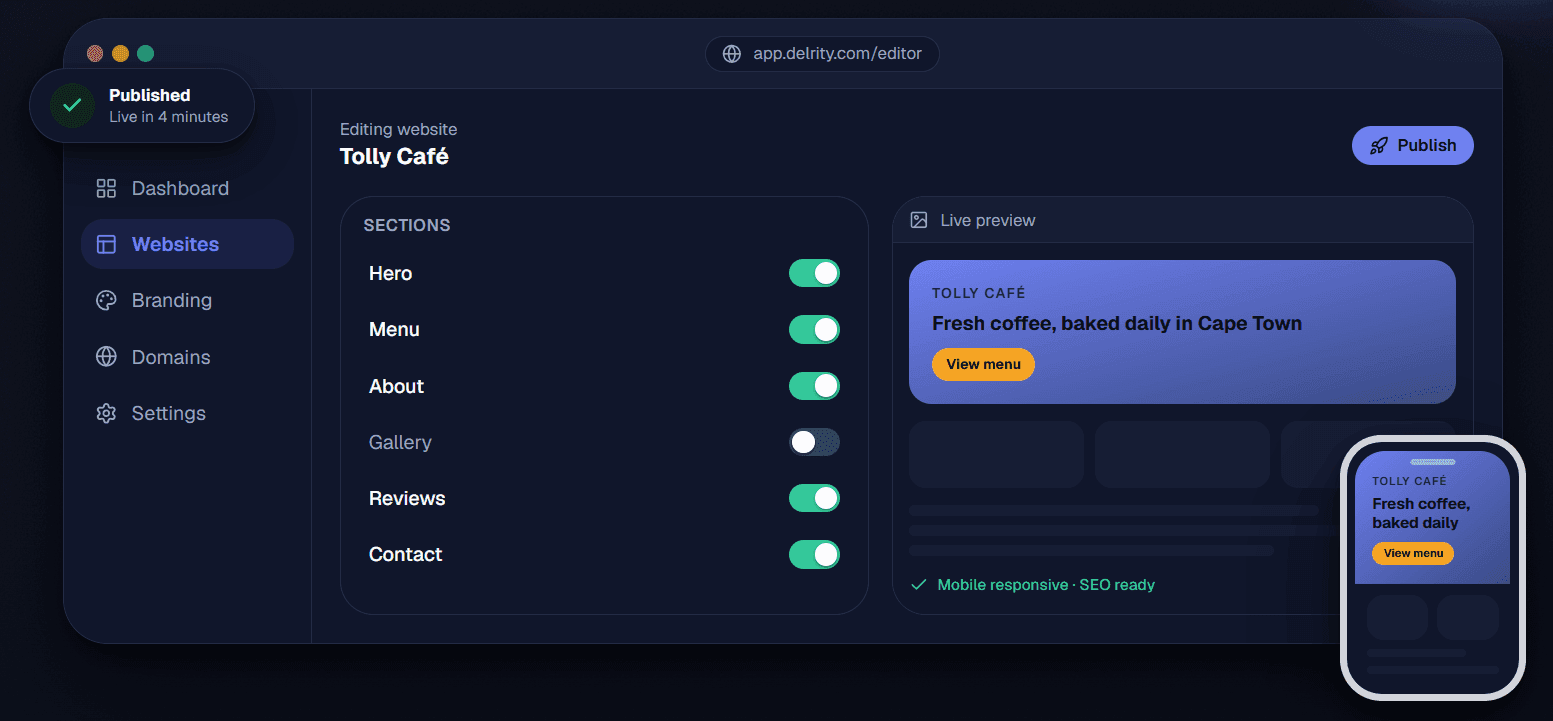Click the Settings gear icon
Image resolution: width=1553 pixels, height=721 pixels.
106,413
